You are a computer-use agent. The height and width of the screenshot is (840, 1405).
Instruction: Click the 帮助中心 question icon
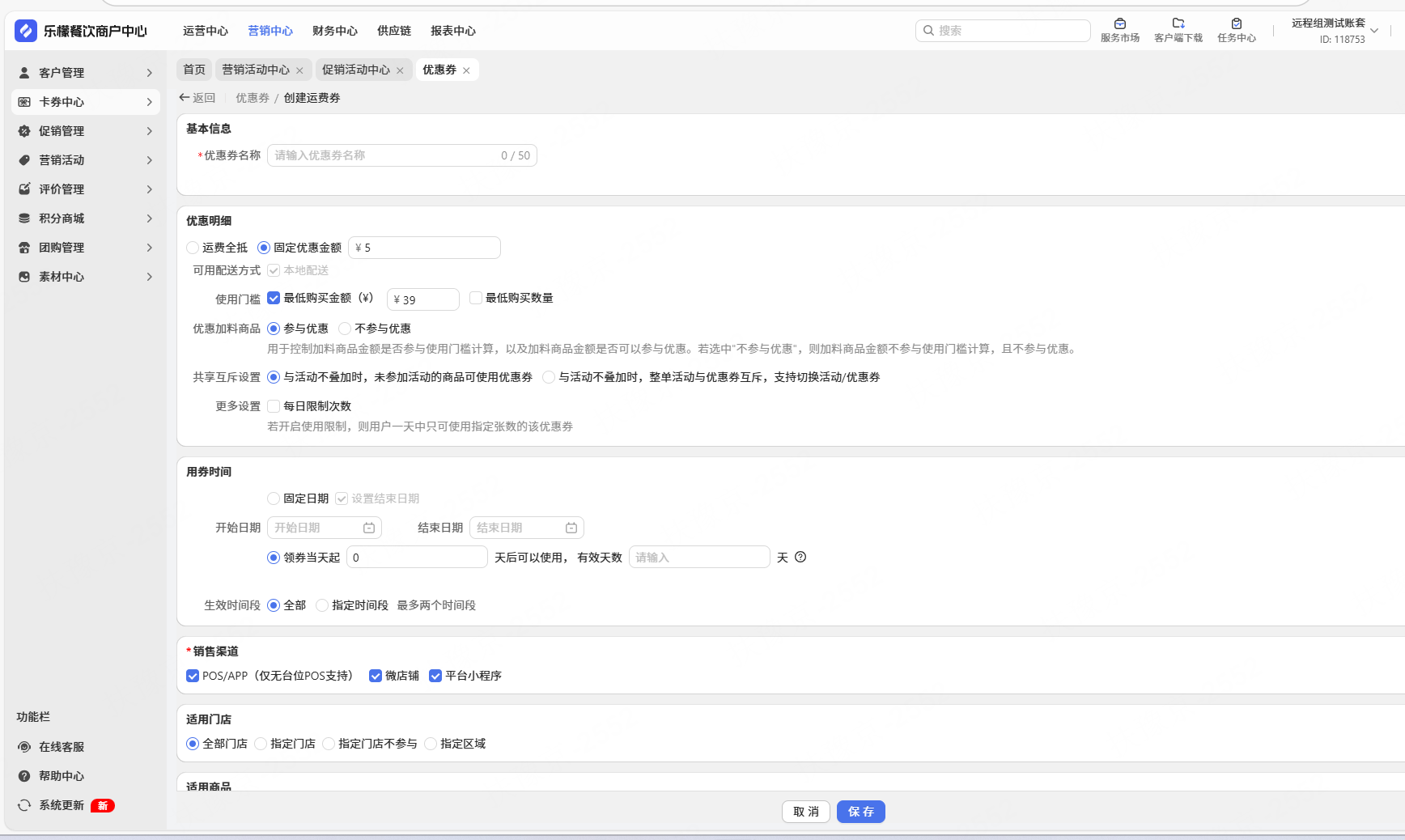coord(24,776)
